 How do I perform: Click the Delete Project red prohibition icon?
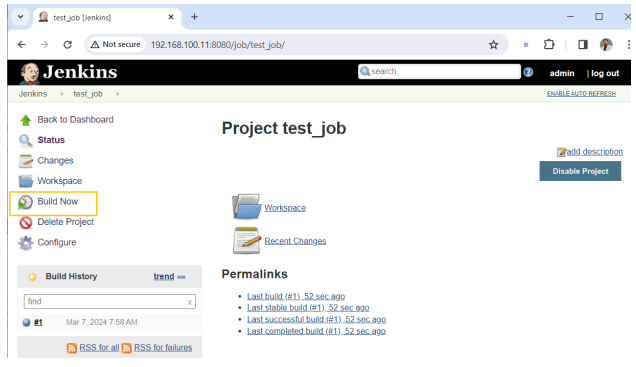[x=26, y=222]
